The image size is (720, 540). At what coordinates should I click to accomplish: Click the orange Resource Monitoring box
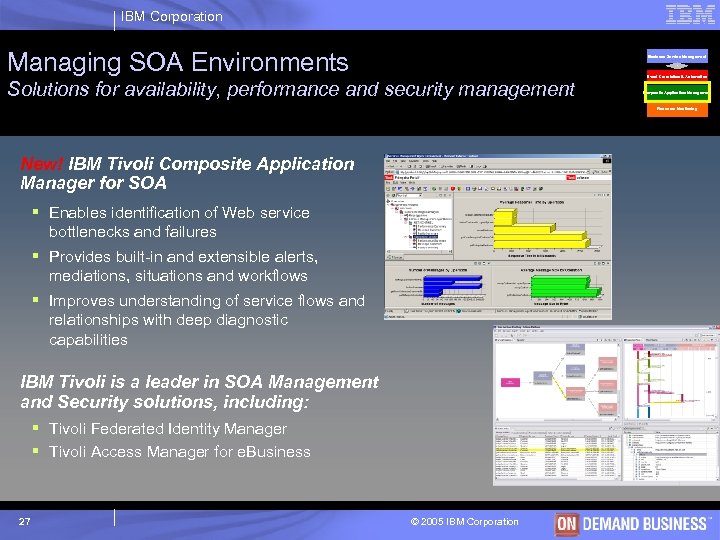pos(677,109)
